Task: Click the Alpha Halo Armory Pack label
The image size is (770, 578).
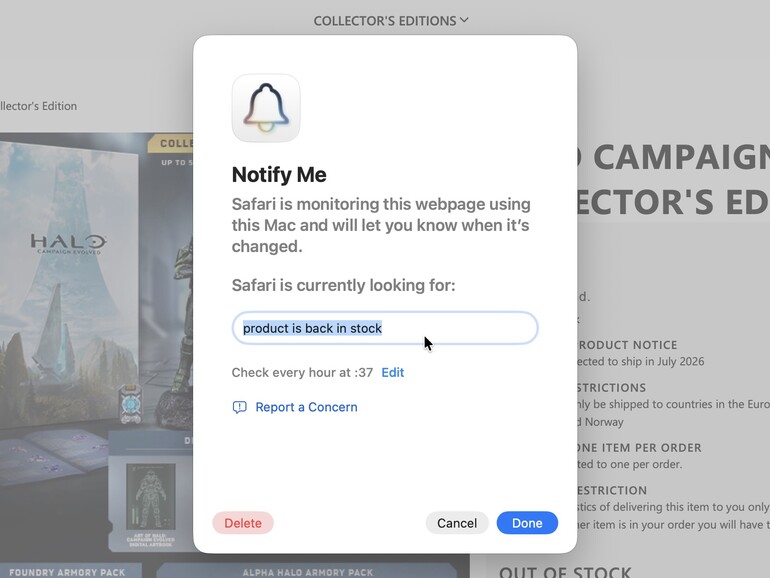Action: point(307,572)
